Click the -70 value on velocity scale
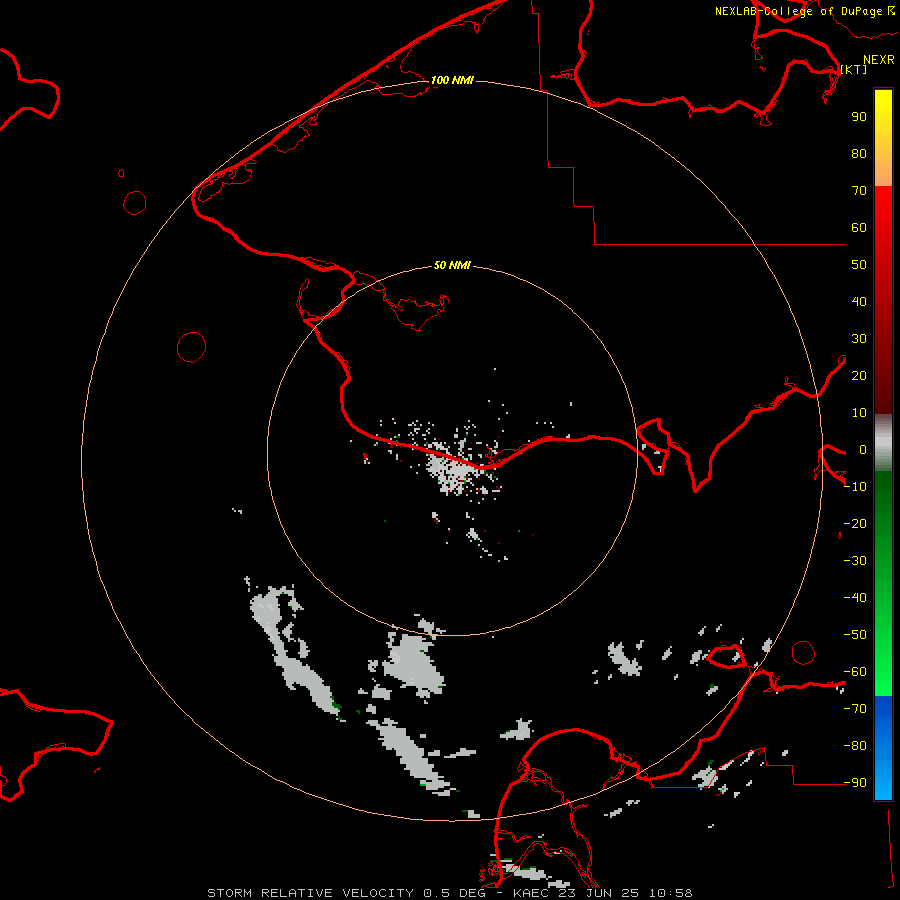The image size is (900, 900). click(x=855, y=709)
